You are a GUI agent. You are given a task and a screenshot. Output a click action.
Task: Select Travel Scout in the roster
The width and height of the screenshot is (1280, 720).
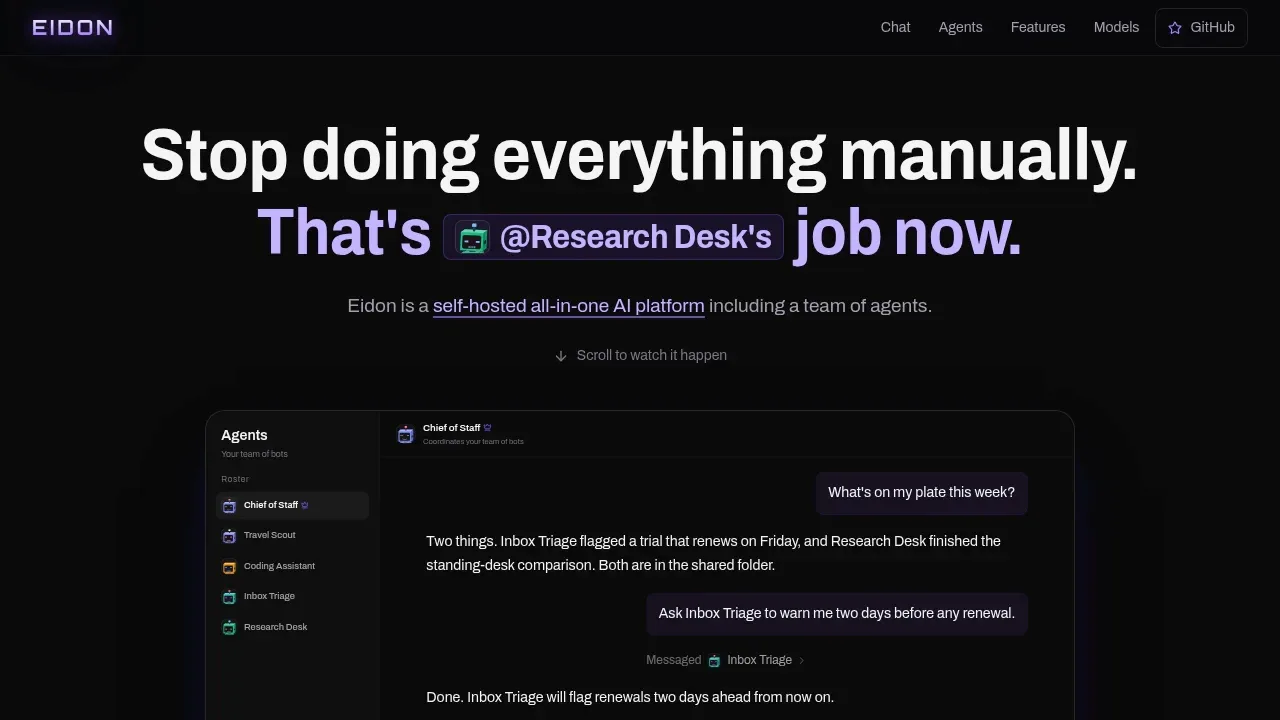pos(293,535)
